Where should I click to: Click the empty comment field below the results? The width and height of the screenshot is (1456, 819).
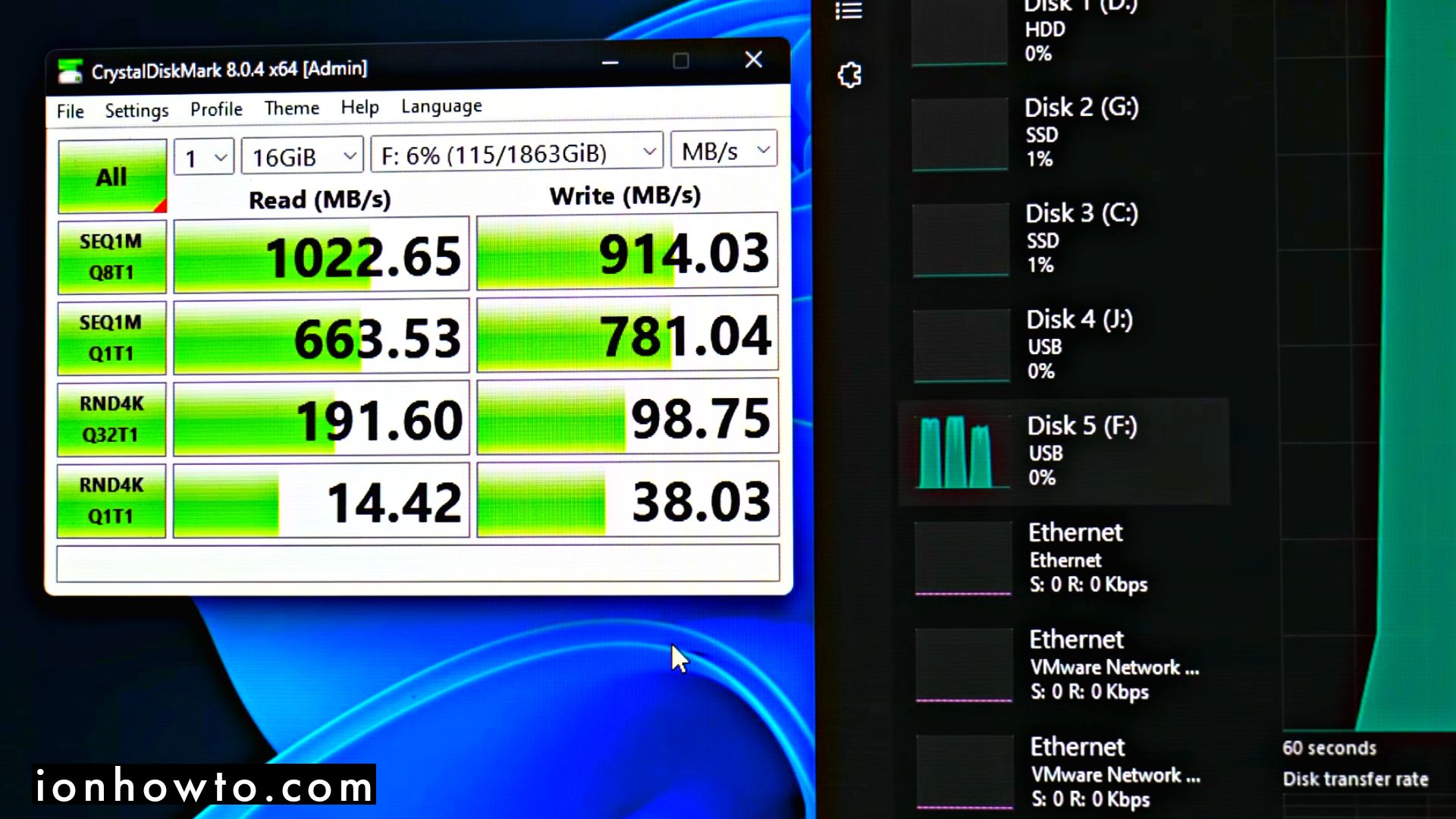click(x=418, y=563)
